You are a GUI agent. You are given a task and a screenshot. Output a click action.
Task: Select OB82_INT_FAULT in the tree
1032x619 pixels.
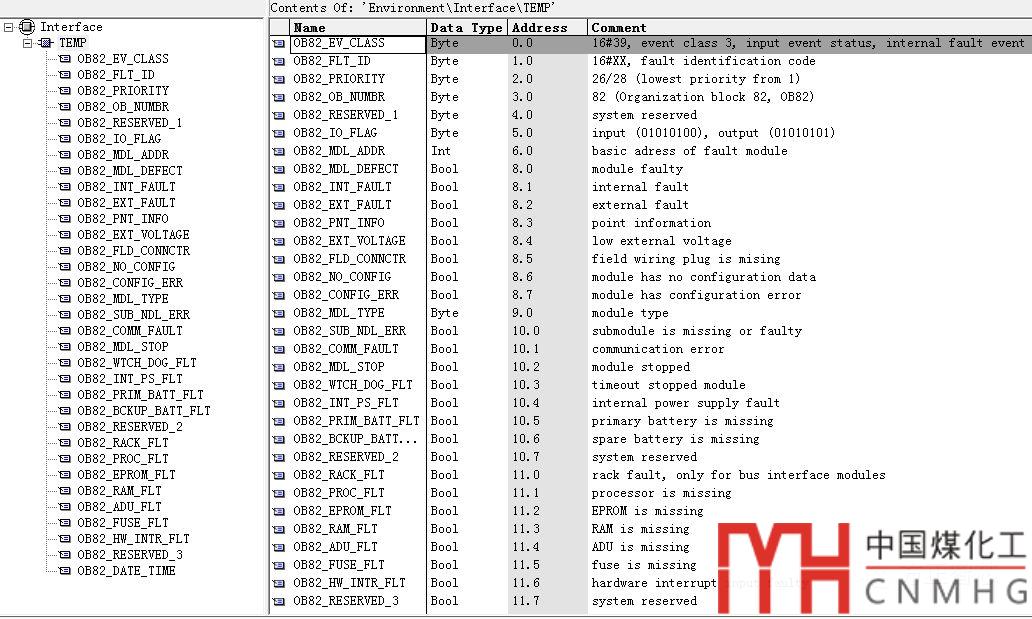[x=126, y=187]
